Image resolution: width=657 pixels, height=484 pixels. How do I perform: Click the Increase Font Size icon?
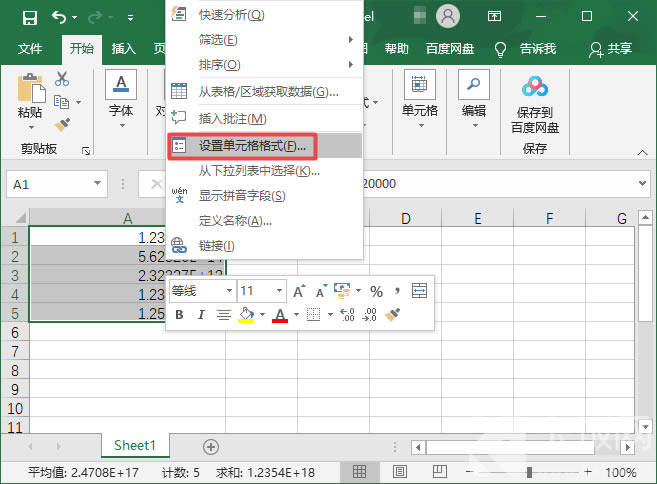click(x=299, y=291)
